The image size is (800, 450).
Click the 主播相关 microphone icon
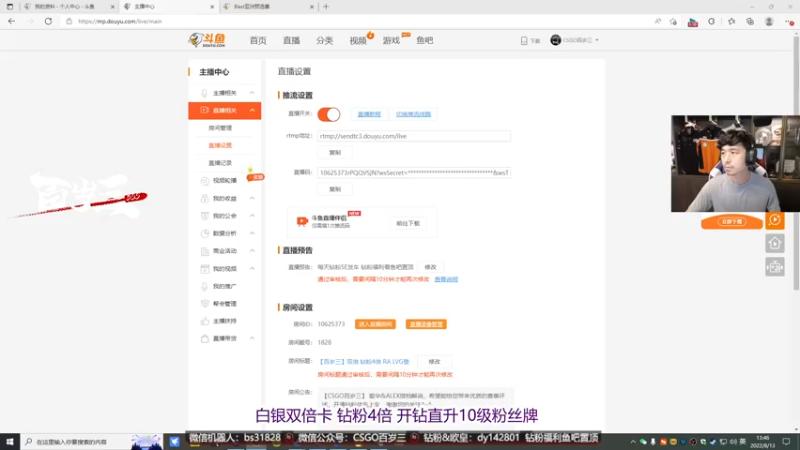click(205, 93)
